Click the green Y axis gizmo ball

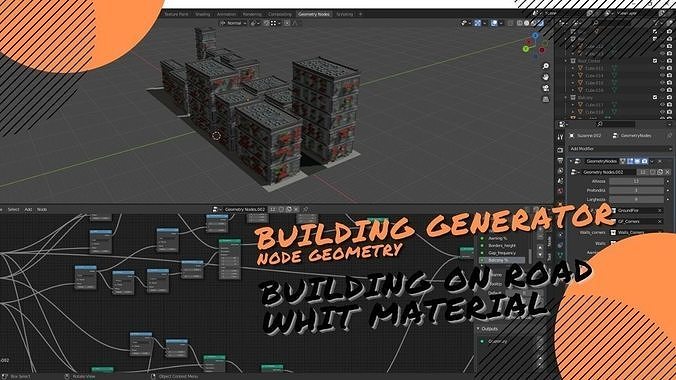tap(526, 49)
